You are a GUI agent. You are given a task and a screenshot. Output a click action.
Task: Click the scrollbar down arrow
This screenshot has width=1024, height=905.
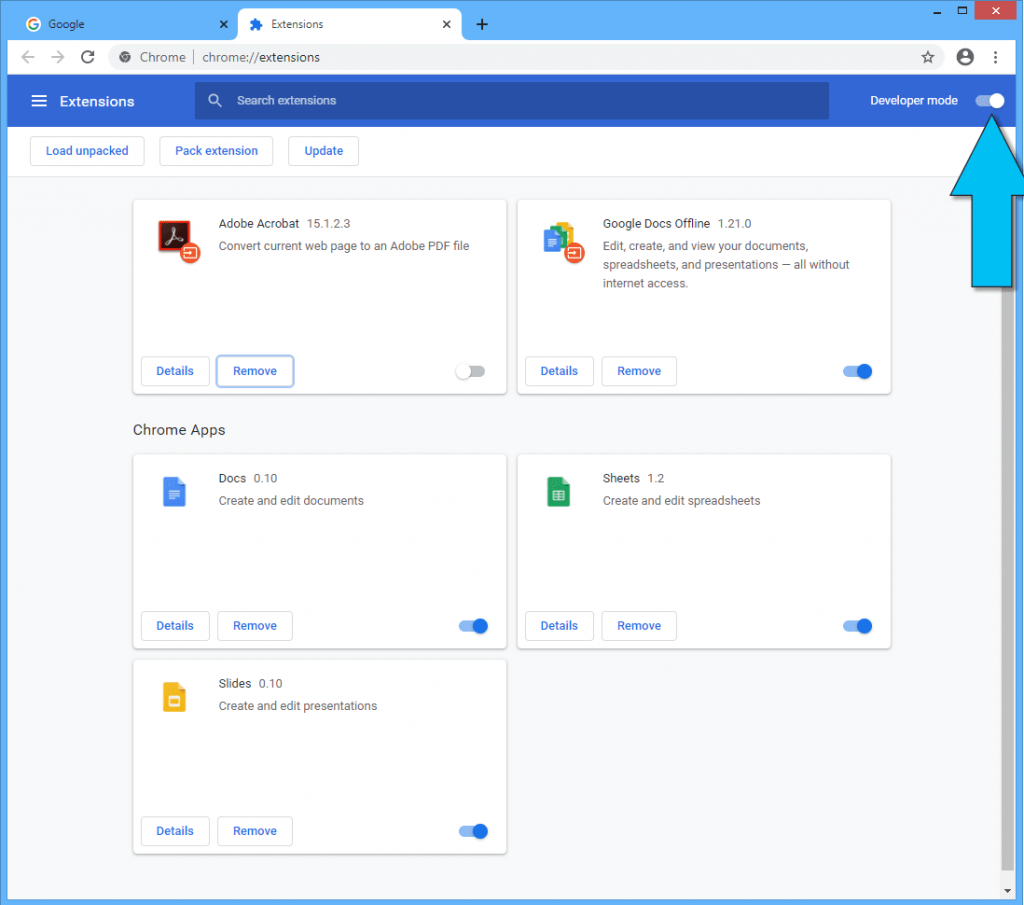point(1007,891)
